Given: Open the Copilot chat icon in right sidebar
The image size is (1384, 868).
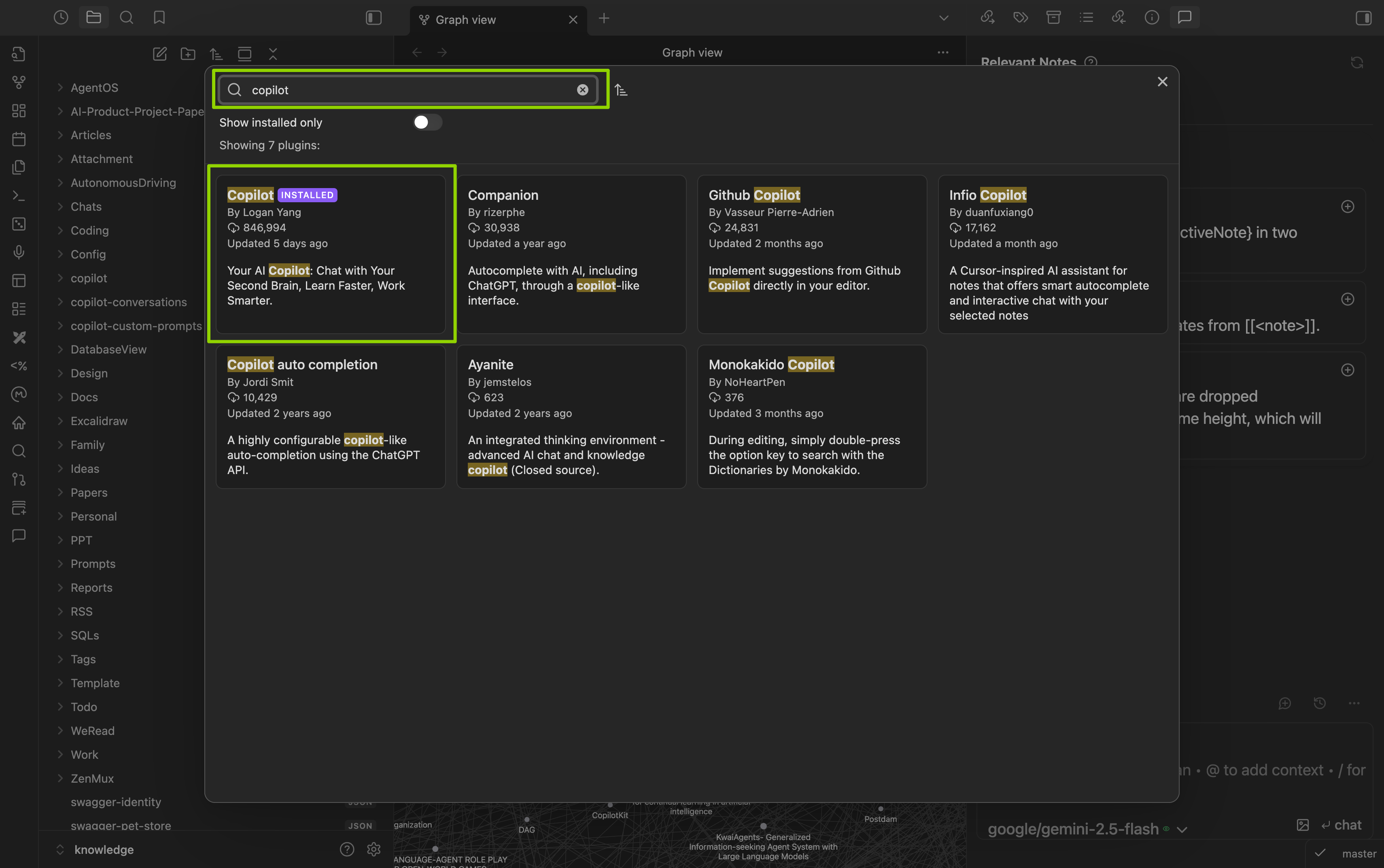Looking at the screenshot, I should click(1185, 18).
